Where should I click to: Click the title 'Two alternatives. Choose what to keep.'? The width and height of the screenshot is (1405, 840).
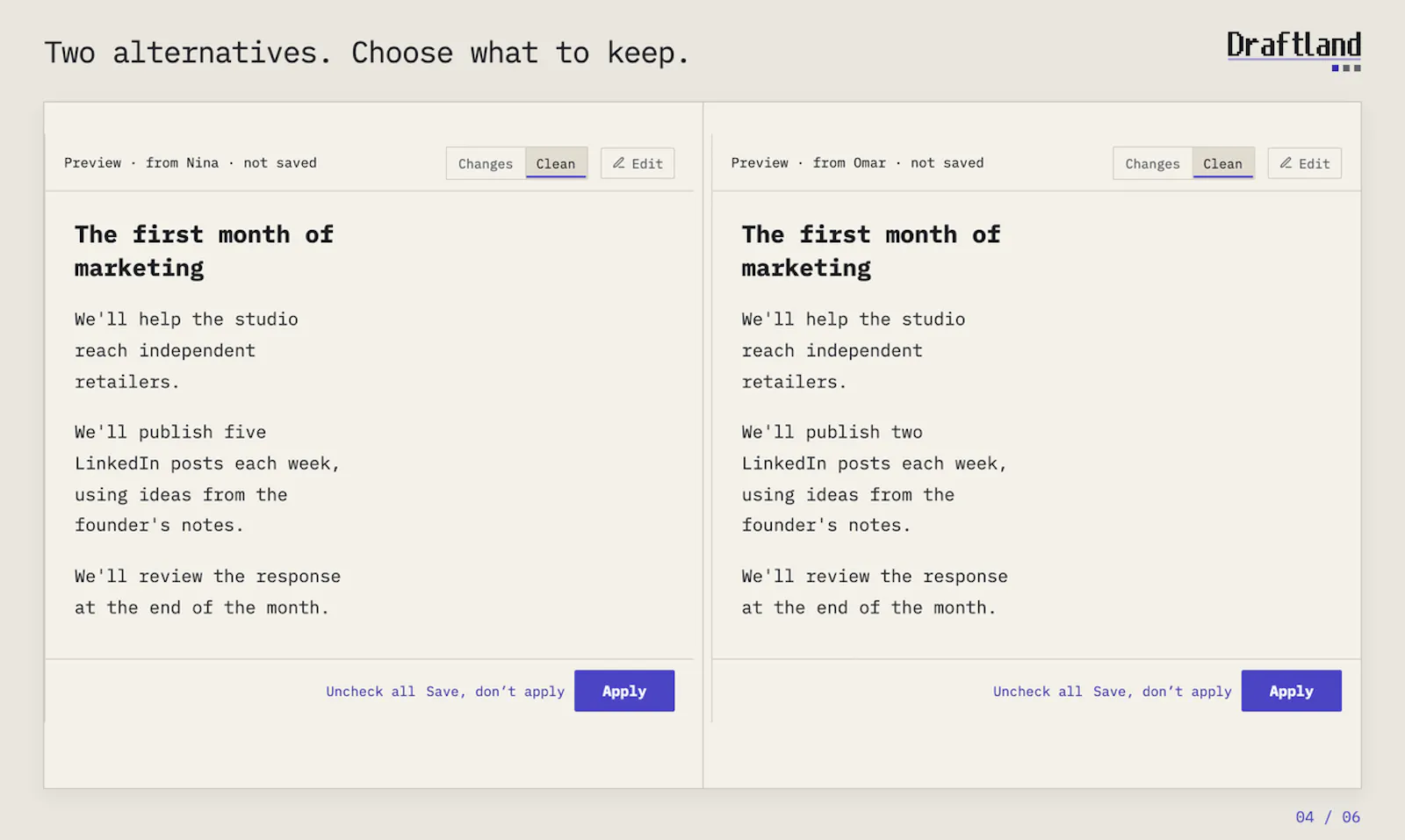coord(367,54)
